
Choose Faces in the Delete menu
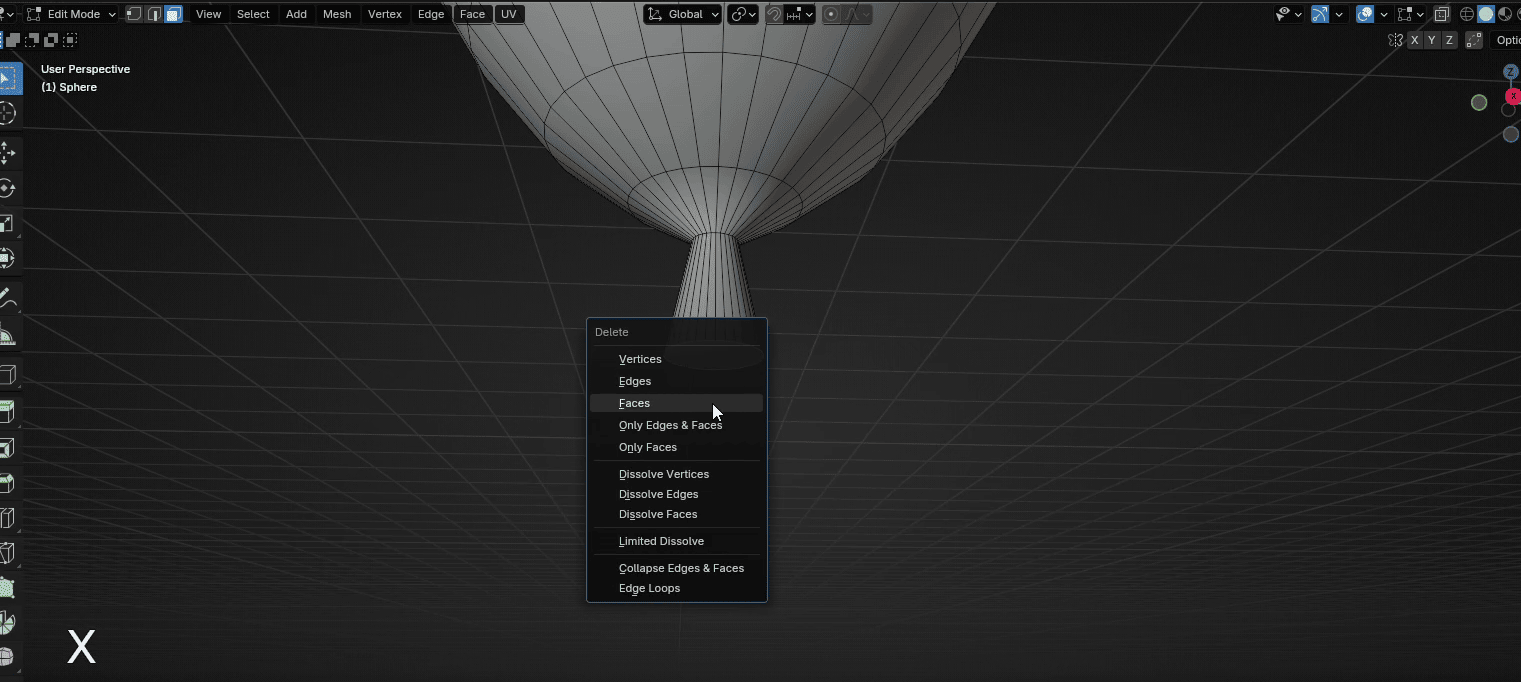tap(634, 403)
